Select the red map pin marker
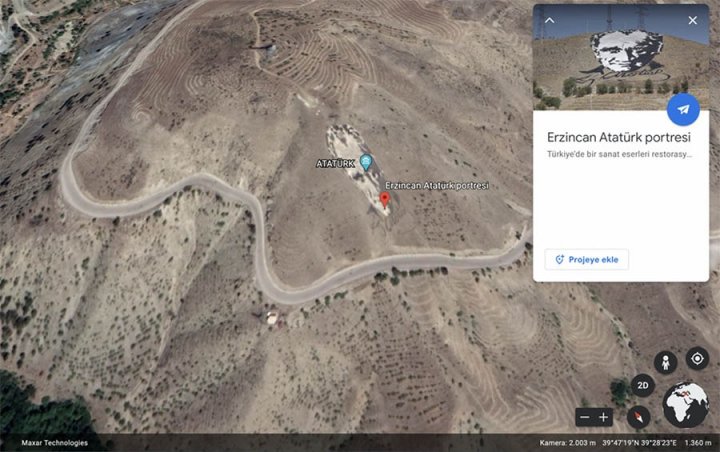The image size is (720, 452). [385, 199]
